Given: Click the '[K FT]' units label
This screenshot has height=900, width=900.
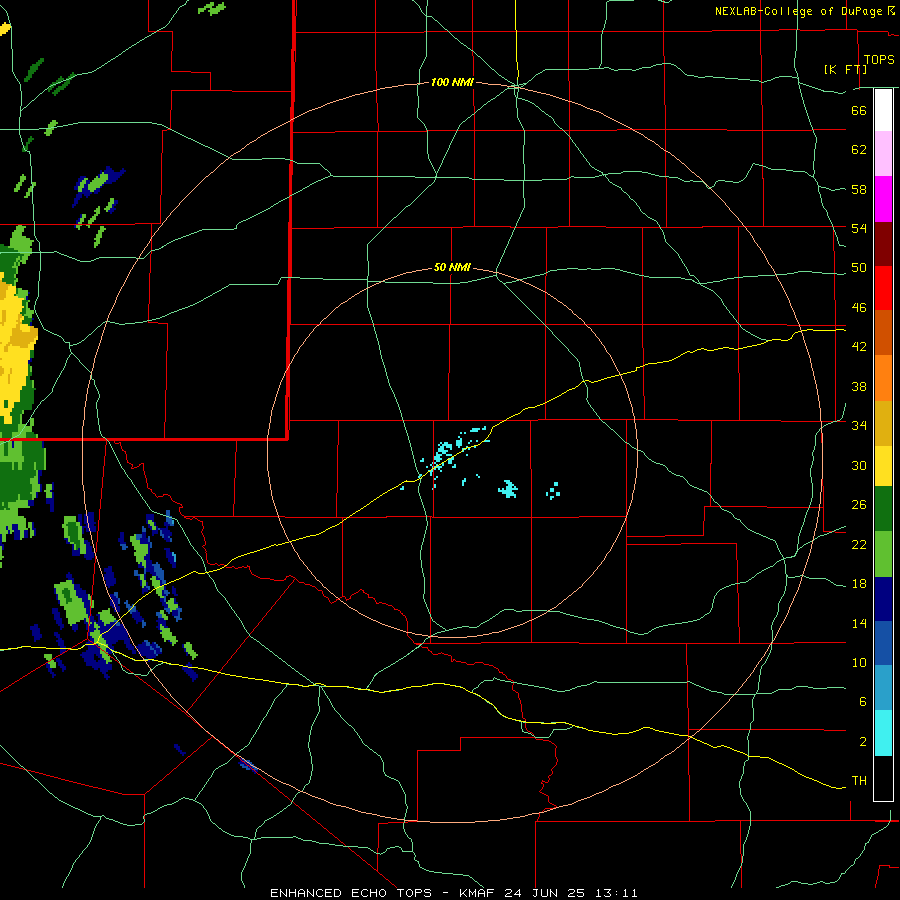Looking at the screenshot, I should [x=845, y=69].
